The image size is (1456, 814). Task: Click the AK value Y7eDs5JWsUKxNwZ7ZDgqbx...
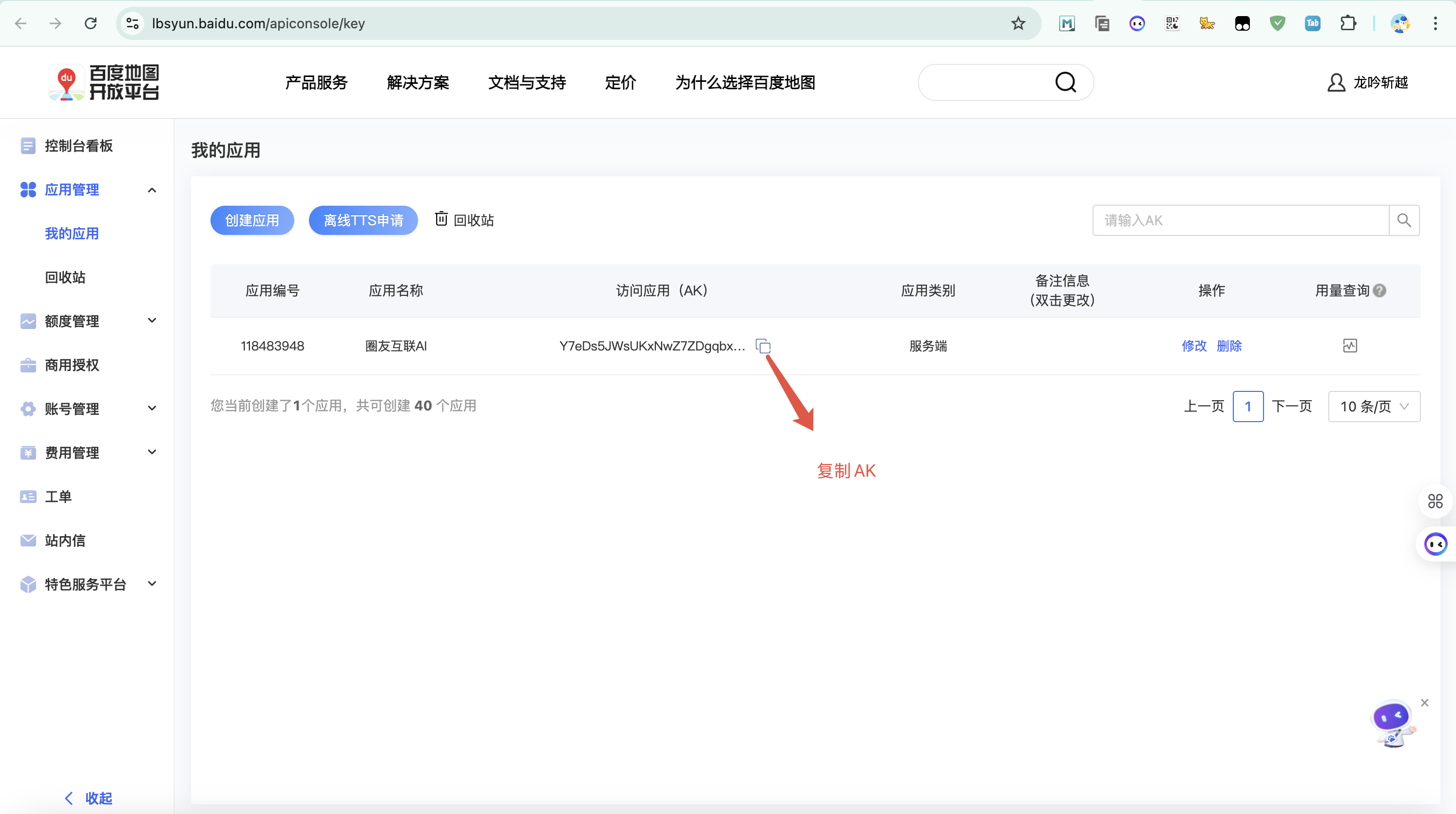coord(652,346)
